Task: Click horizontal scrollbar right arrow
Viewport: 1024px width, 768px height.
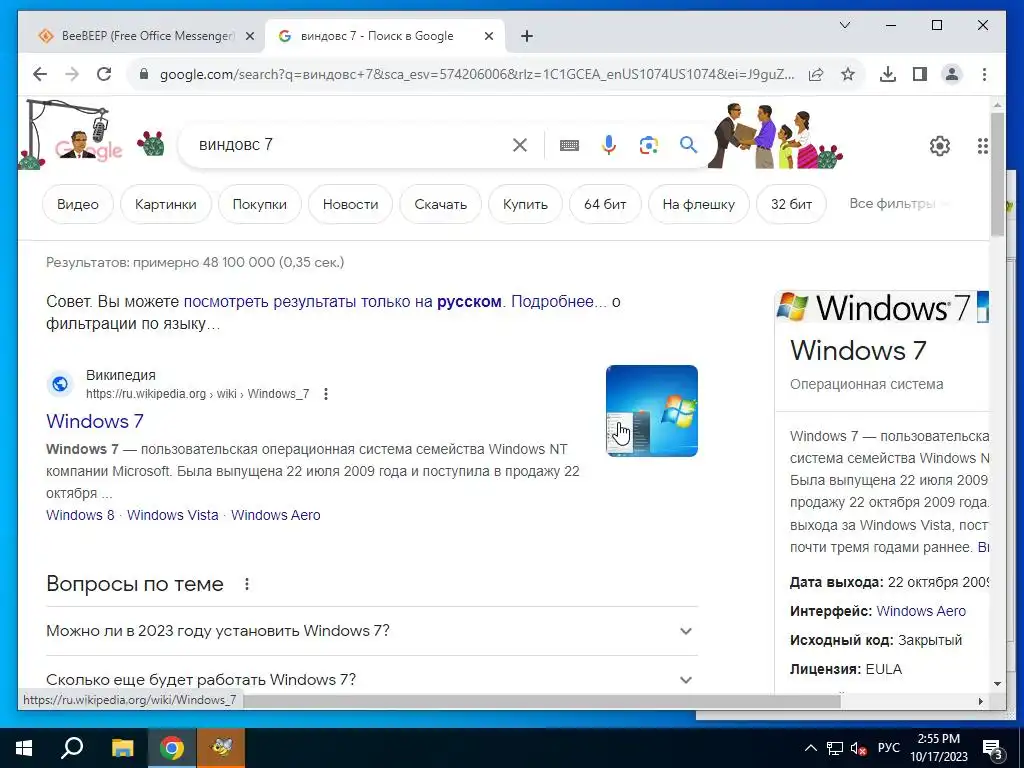Action: click(x=980, y=701)
